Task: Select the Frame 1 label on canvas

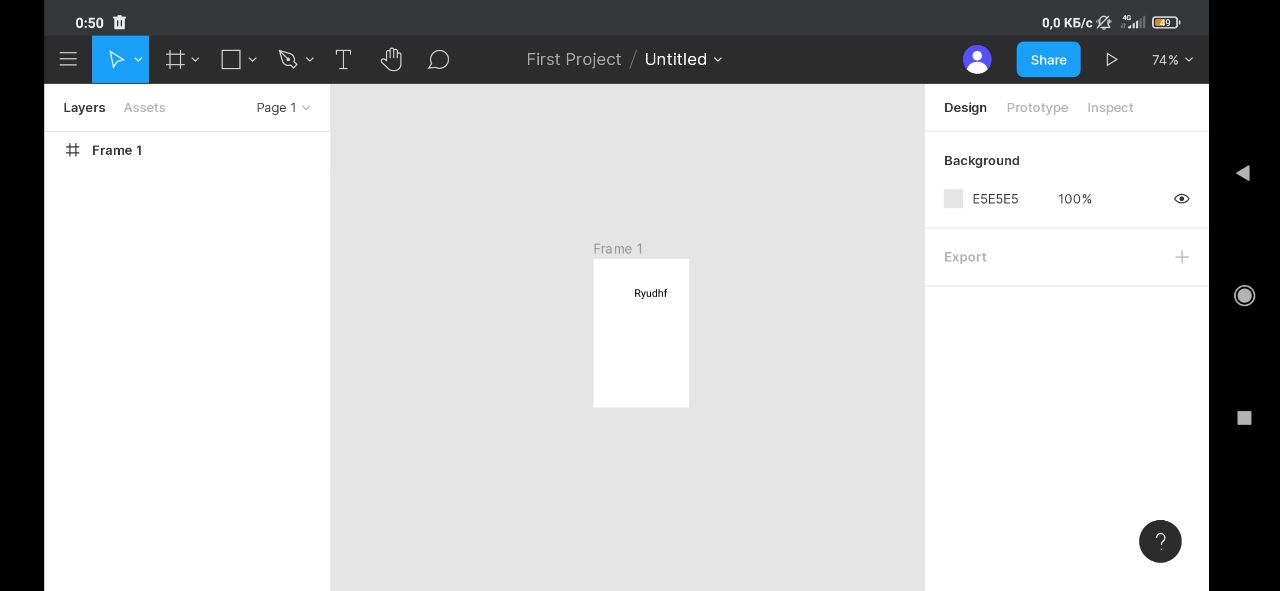Action: click(x=618, y=249)
